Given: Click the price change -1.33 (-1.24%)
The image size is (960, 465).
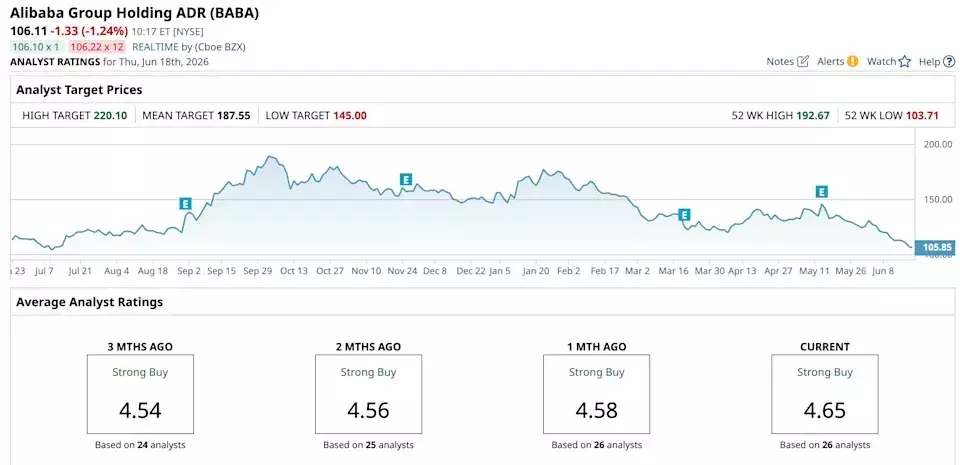Looking at the screenshot, I should pyautogui.click(x=89, y=31).
